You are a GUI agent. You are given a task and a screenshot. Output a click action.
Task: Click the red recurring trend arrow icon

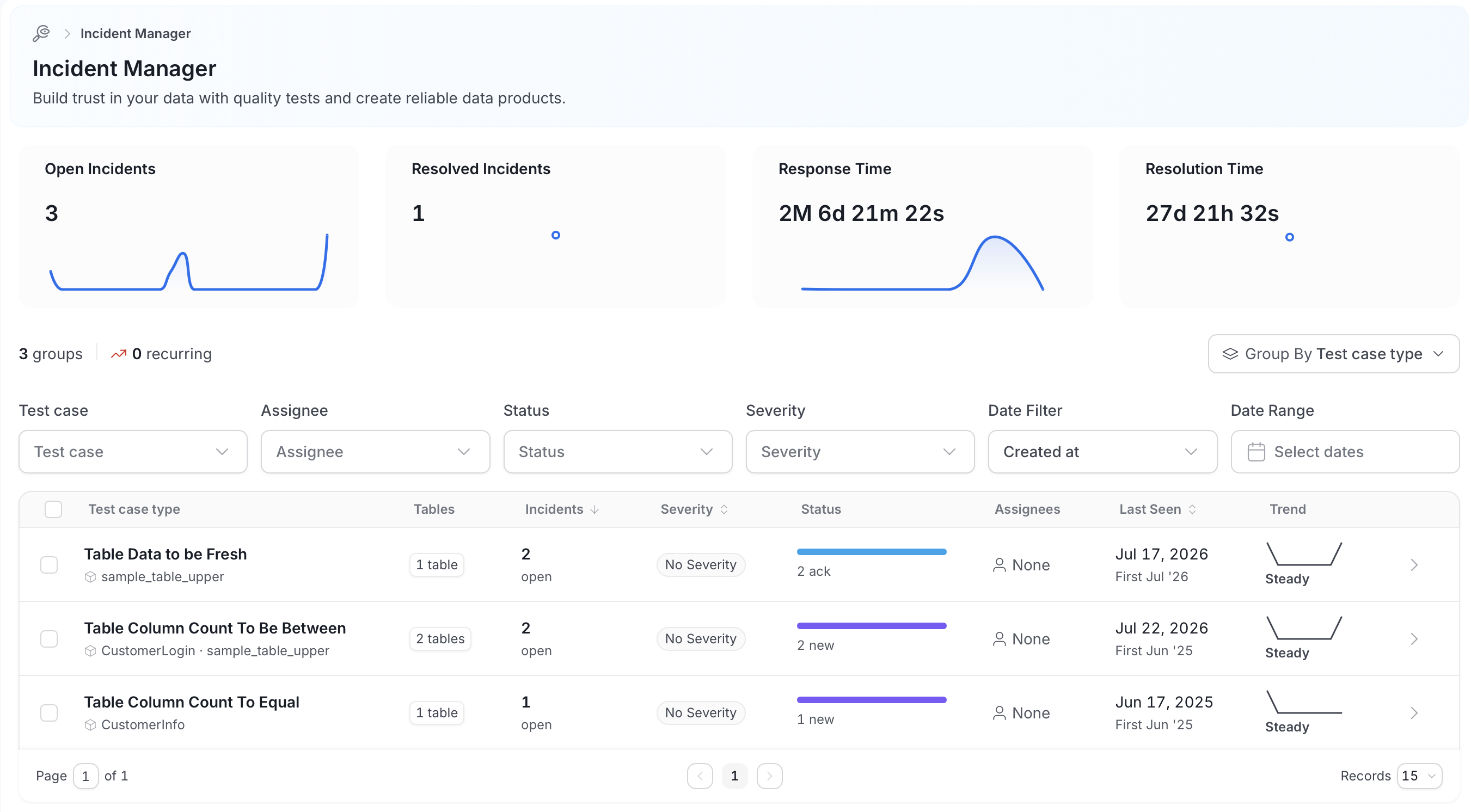119,354
